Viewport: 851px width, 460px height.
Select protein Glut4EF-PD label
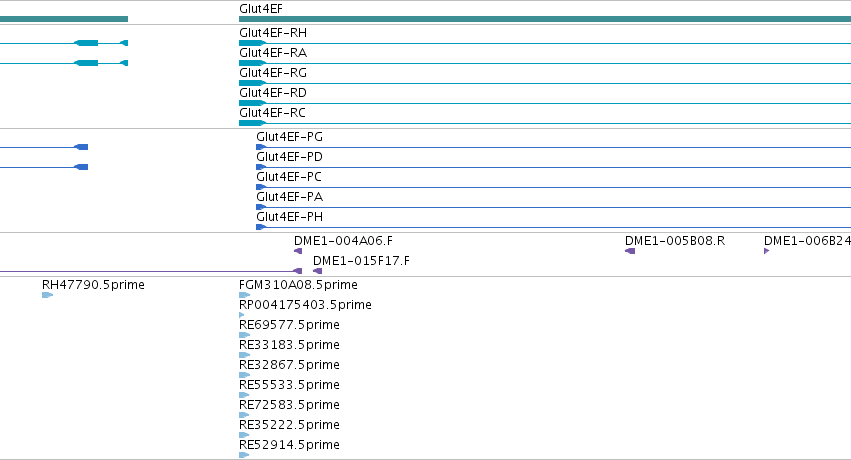click(289, 157)
